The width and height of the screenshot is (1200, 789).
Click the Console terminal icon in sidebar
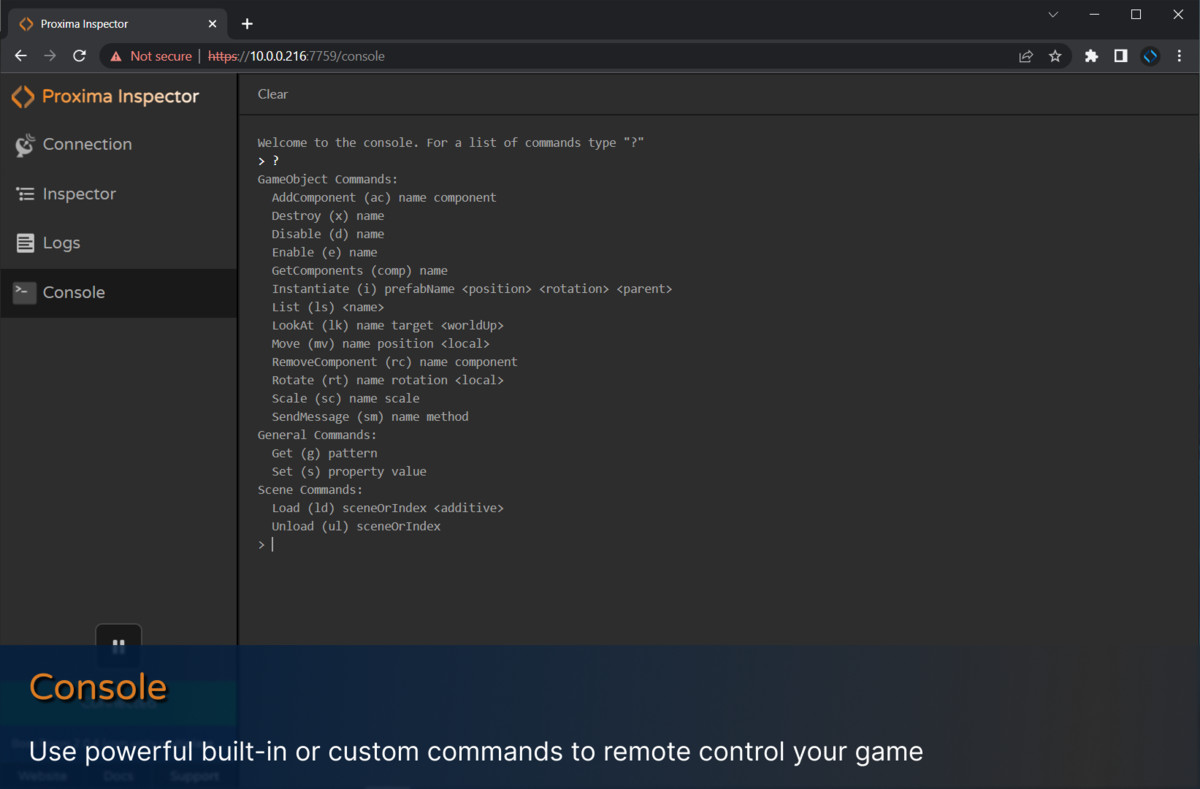click(25, 292)
